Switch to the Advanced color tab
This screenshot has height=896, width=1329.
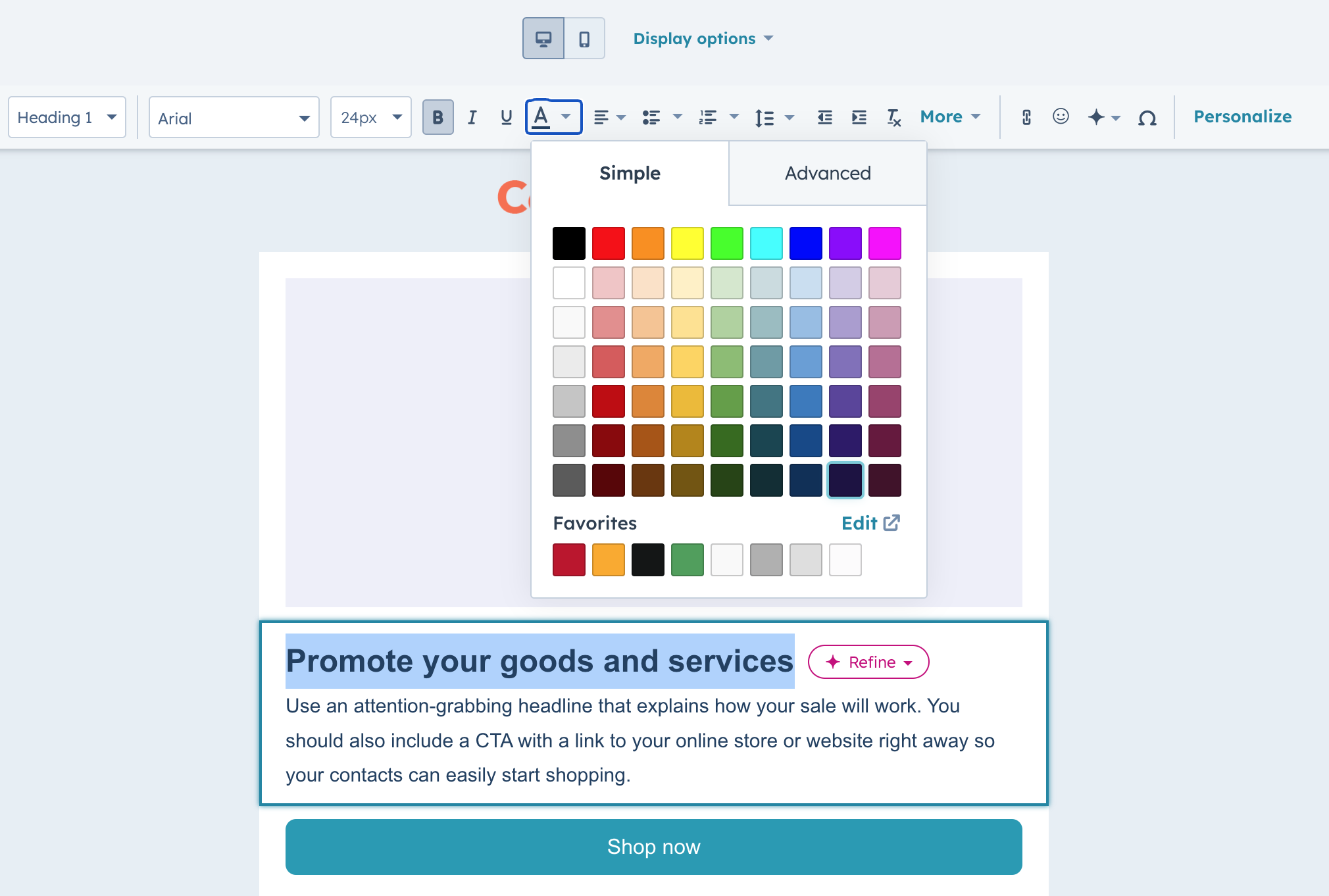coord(828,173)
